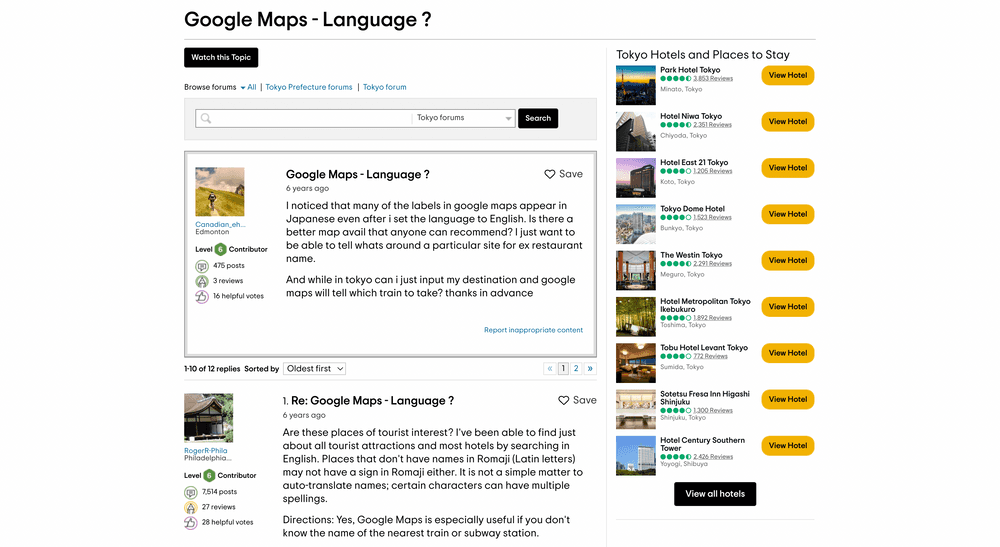Viewport: 1000px width, 547px height.
Task: Go to the first page of replies arrow
Action: (549, 369)
